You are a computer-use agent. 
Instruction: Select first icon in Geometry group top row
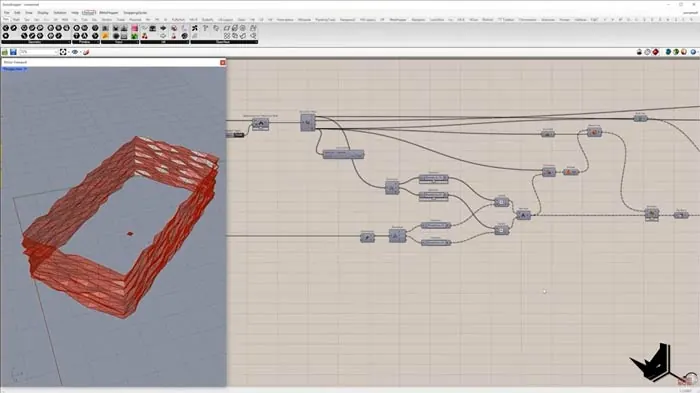pos(6,28)
